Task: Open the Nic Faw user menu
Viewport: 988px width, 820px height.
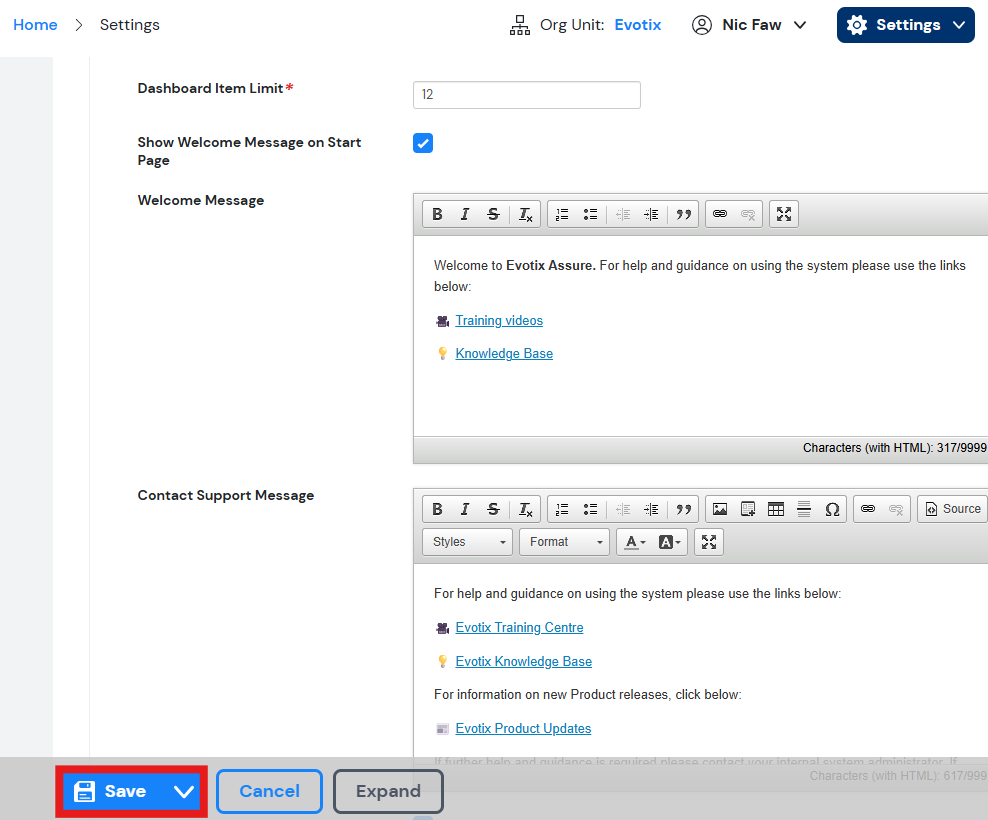Action: point(749,25)
